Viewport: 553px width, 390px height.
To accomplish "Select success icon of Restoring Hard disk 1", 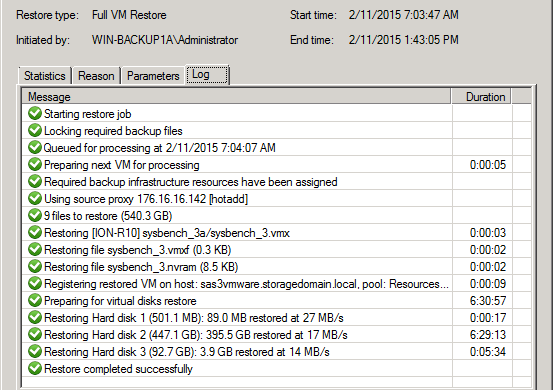I will click(35, 317).
